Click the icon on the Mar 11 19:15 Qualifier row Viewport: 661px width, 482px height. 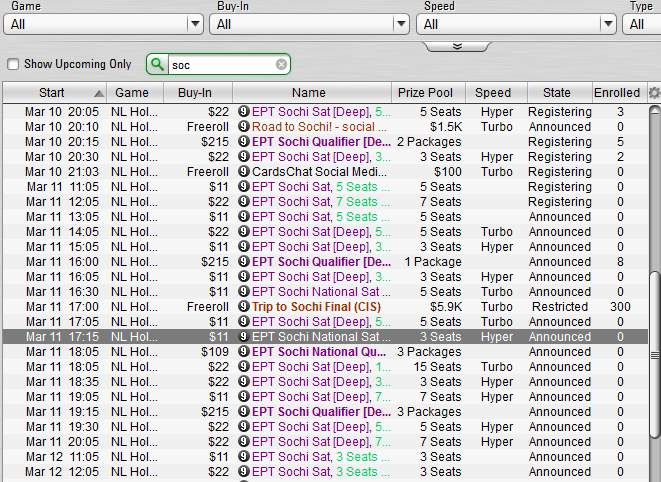coord(244,412)
